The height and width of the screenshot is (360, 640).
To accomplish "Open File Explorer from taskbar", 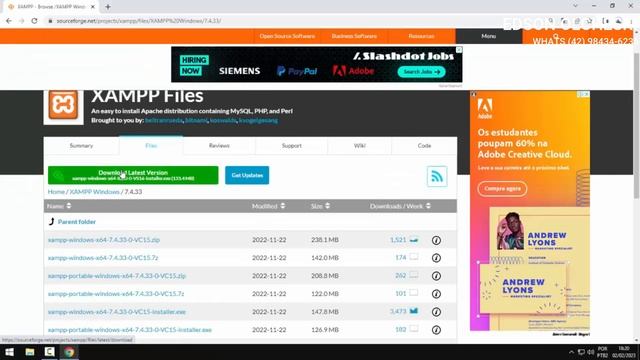I will [x=30, y=352].
